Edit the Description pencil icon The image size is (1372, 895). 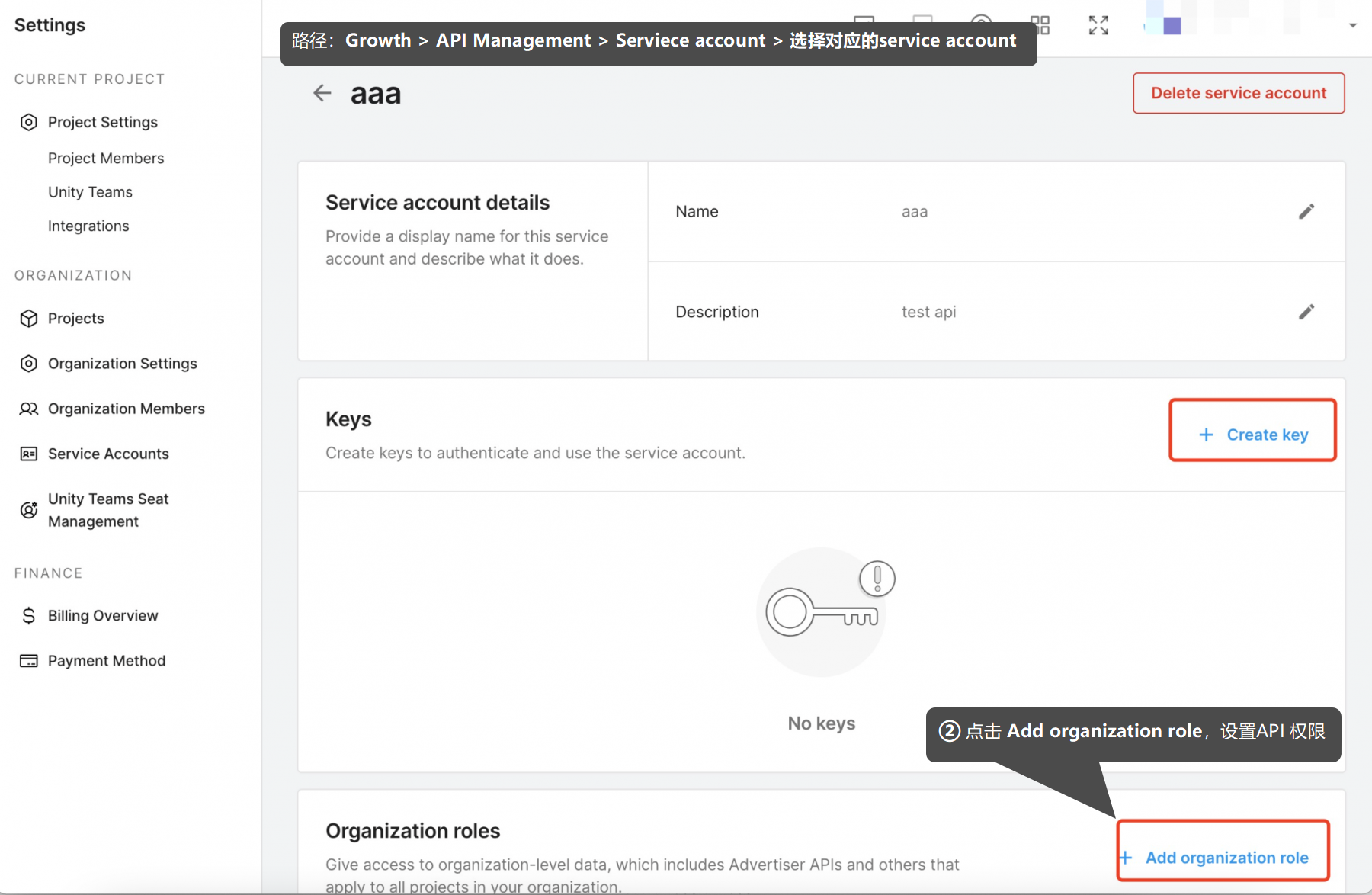coord(1306,312)
